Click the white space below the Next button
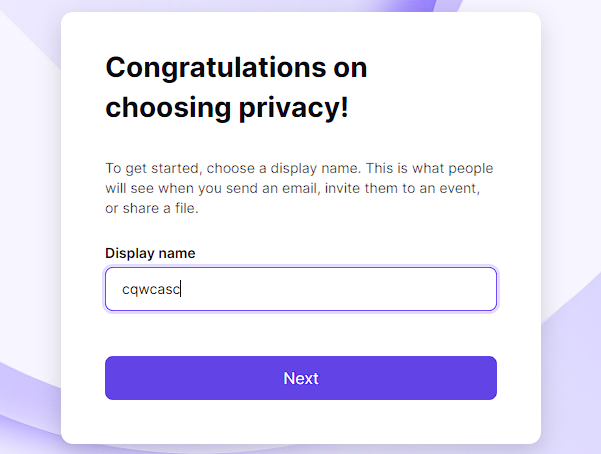Image resolution: width=601 pixels, height=454 pixels. tap(301, 421)
